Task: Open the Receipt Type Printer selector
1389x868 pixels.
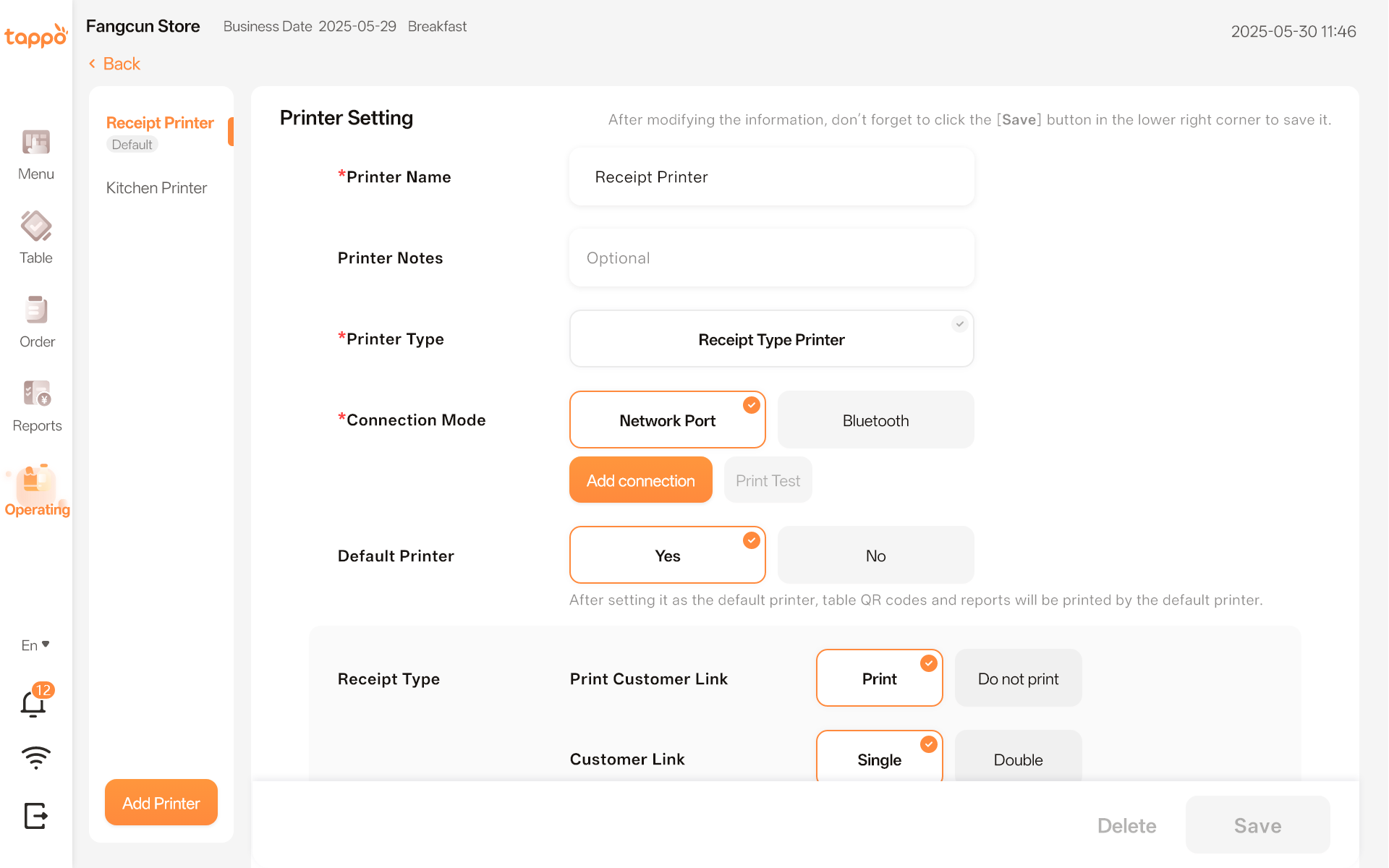Action: [x=771, y=339]
